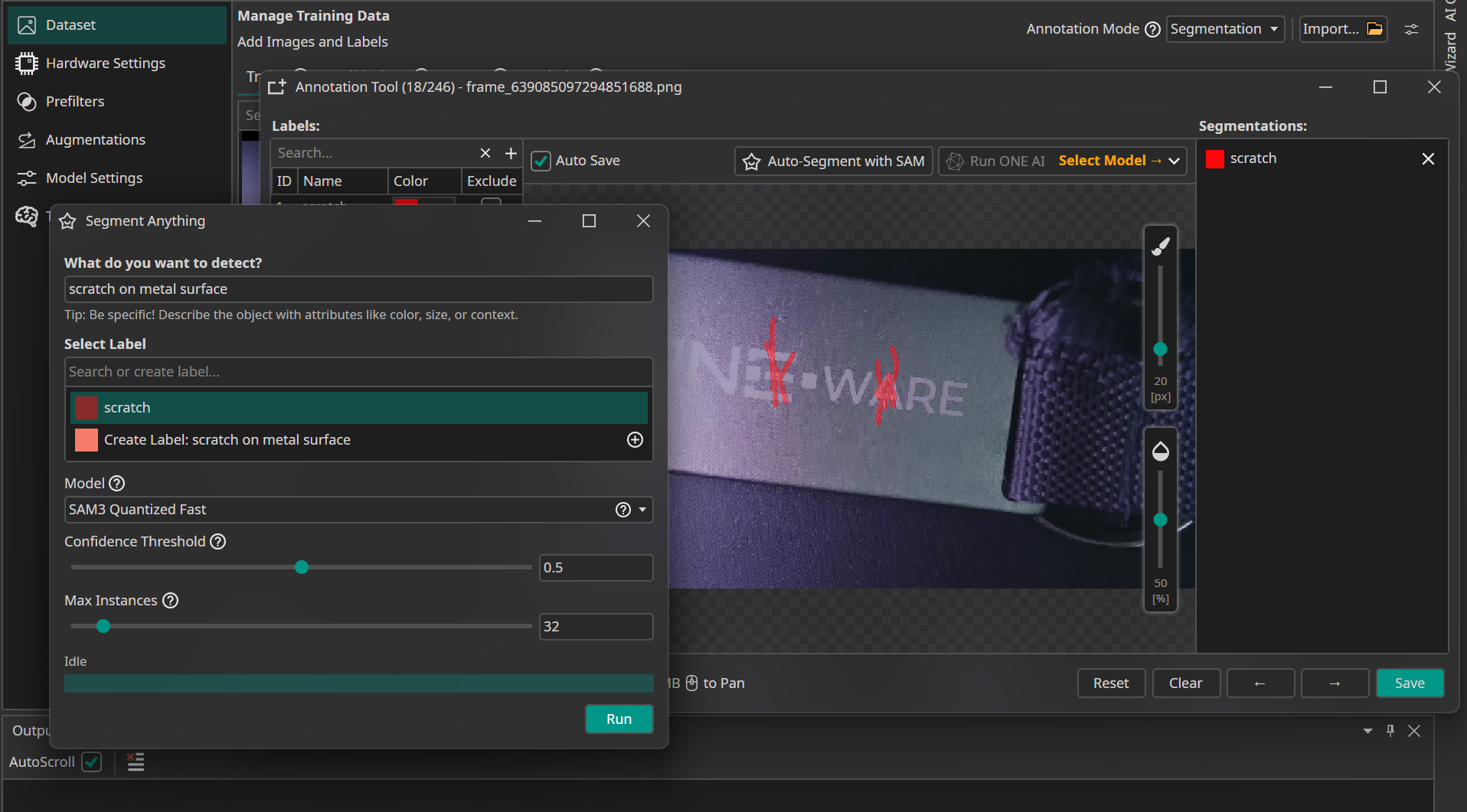The width and height of the screenshot is (1467, 812).
Task: Go to Augmentations in the sidebar
Action: [96, 139]
